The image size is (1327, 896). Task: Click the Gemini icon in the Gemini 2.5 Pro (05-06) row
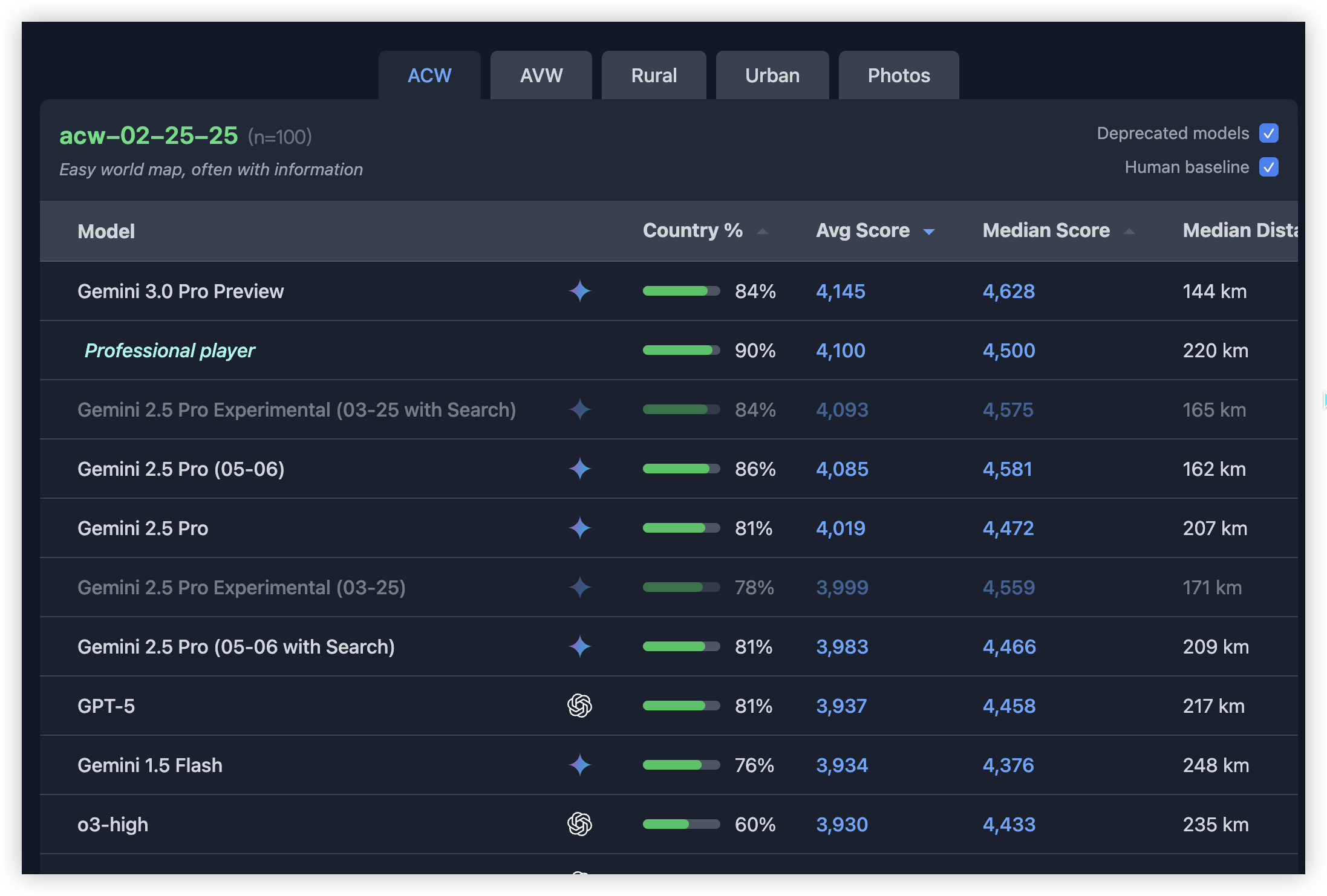579,469
